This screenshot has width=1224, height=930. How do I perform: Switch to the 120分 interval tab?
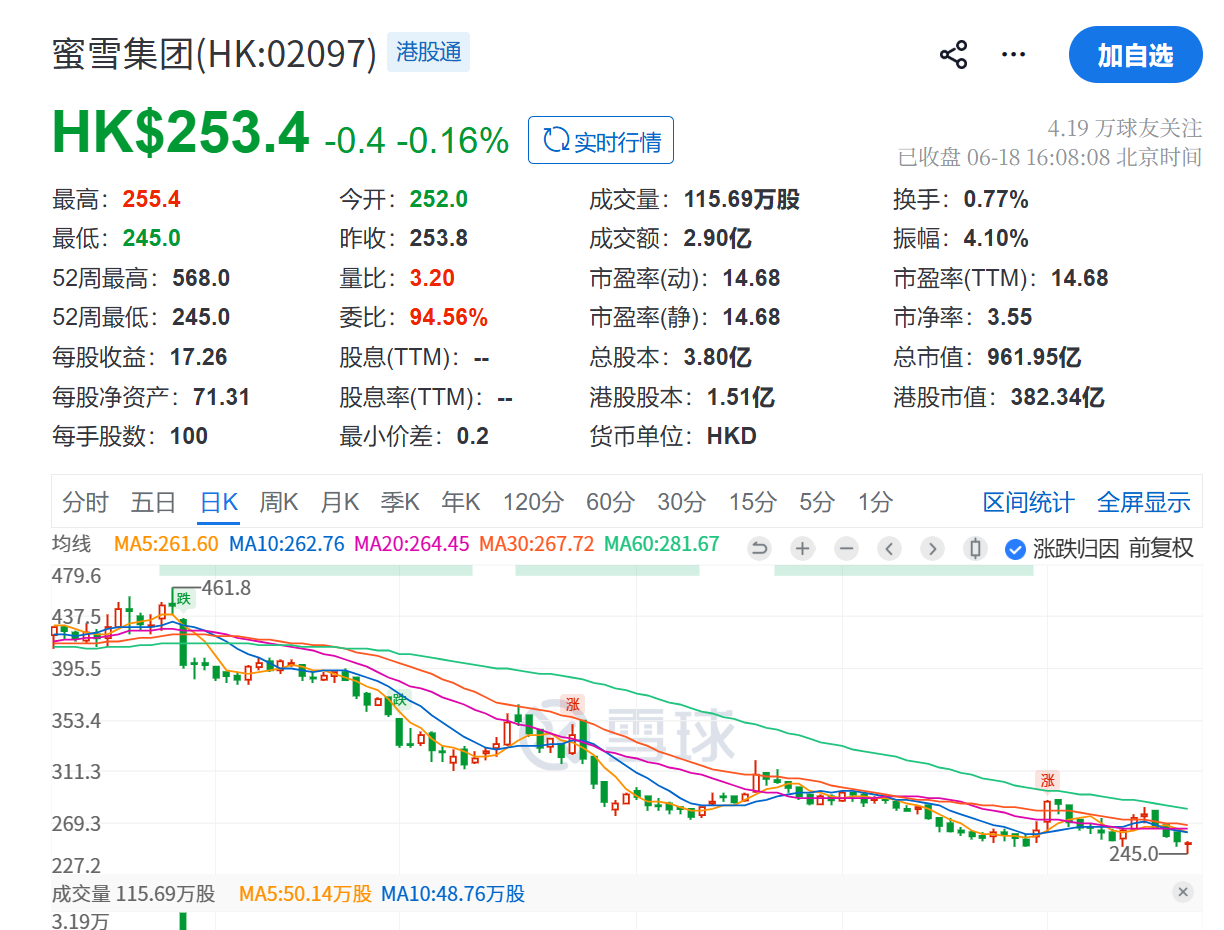coord(533,502)
